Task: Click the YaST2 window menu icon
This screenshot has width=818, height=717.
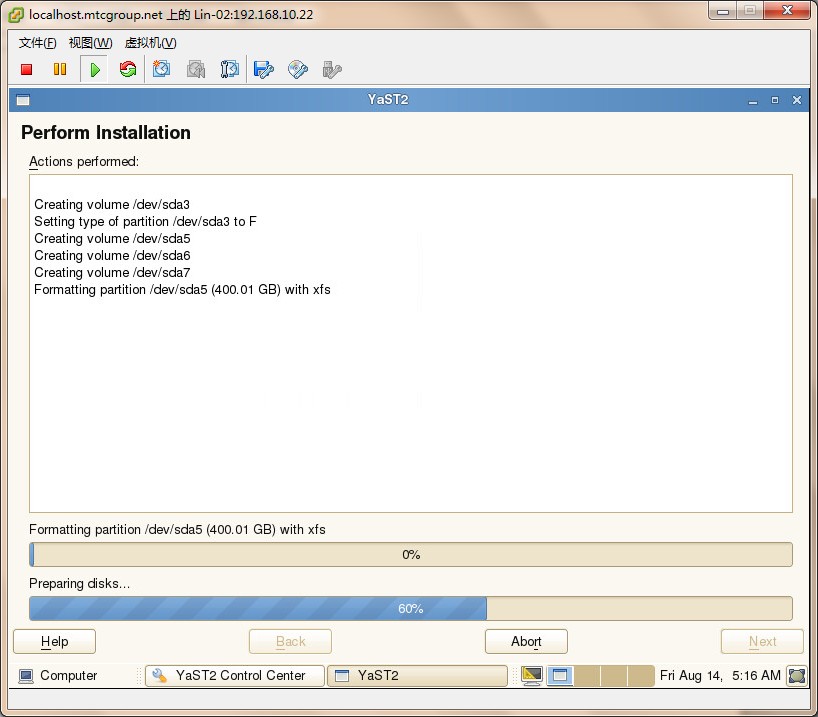Action: point(23,100)
